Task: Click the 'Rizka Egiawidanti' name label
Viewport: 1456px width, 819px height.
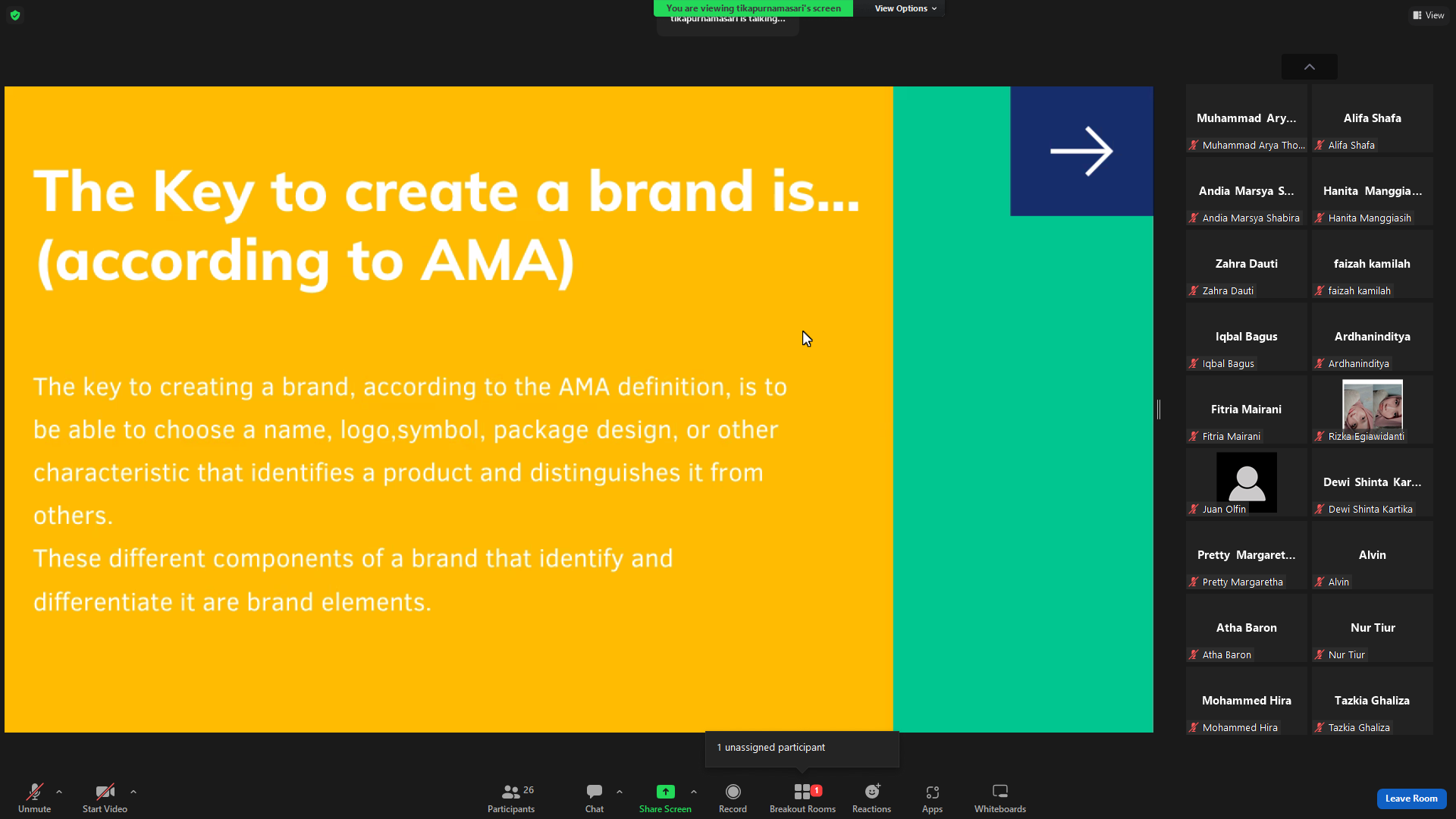Action: click(x=1367, y=436)
